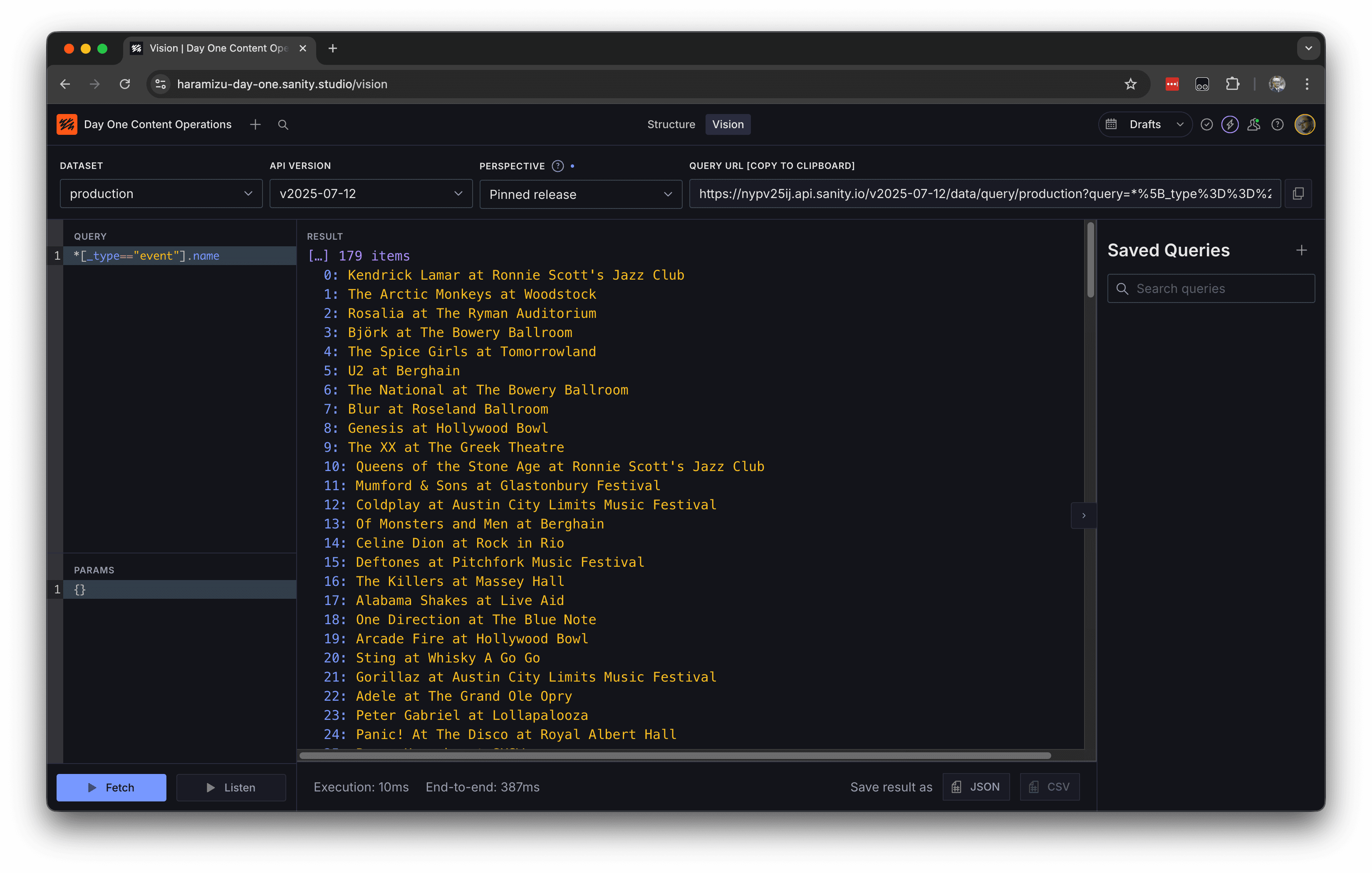Run the query with Fetch button
1372x873 pixels.
pos(111,787)
